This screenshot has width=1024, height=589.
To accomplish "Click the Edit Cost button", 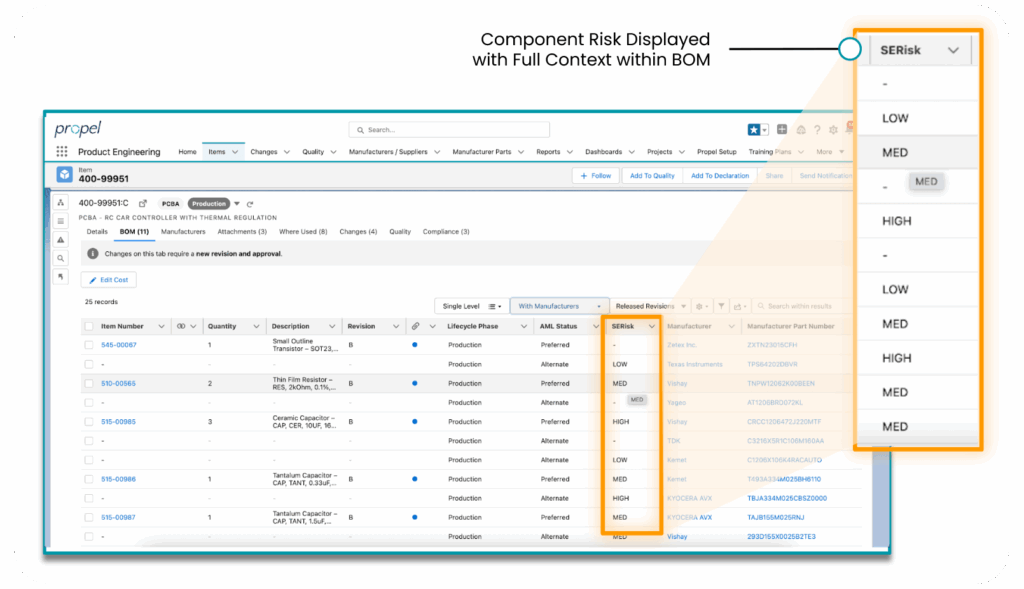I will pyautogui.click(x=109, y=280).
